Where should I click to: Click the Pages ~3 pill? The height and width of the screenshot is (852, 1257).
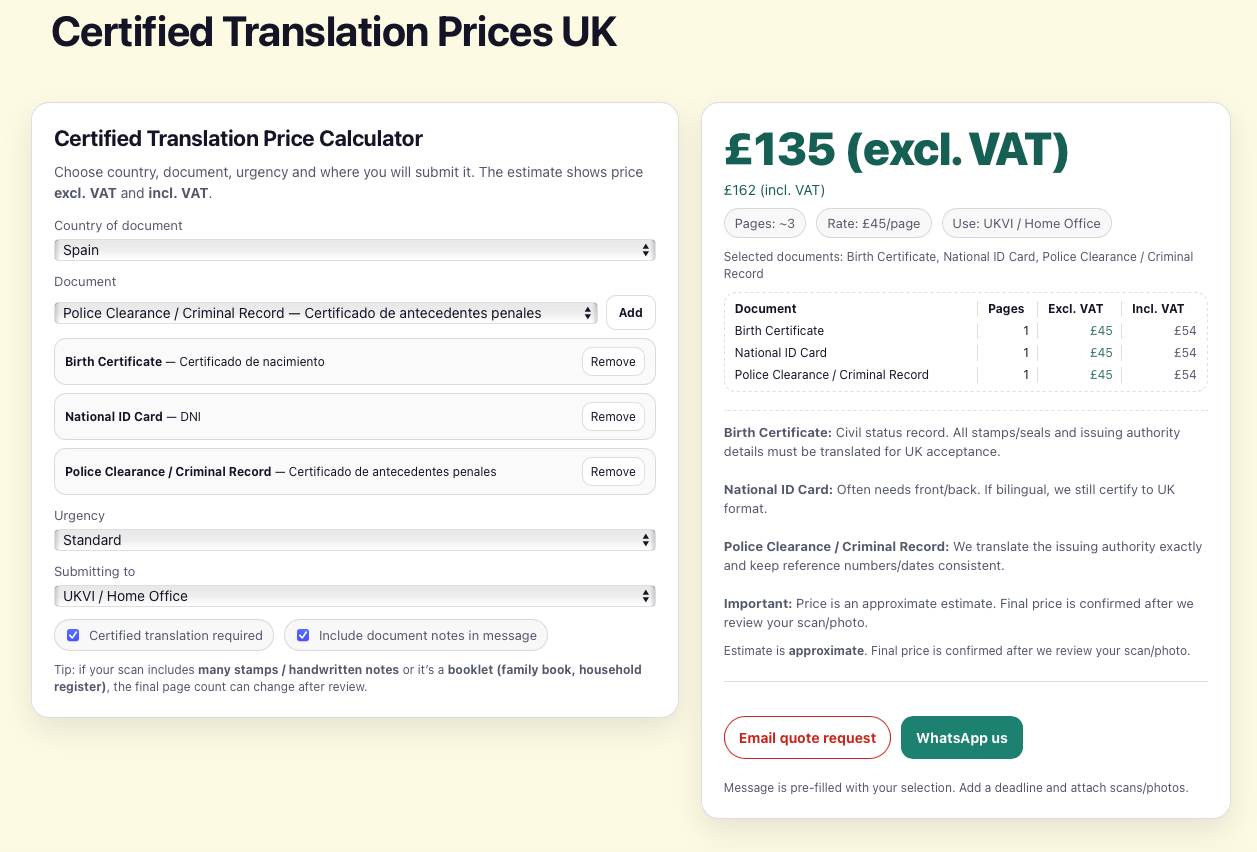[x=765, y=224]
